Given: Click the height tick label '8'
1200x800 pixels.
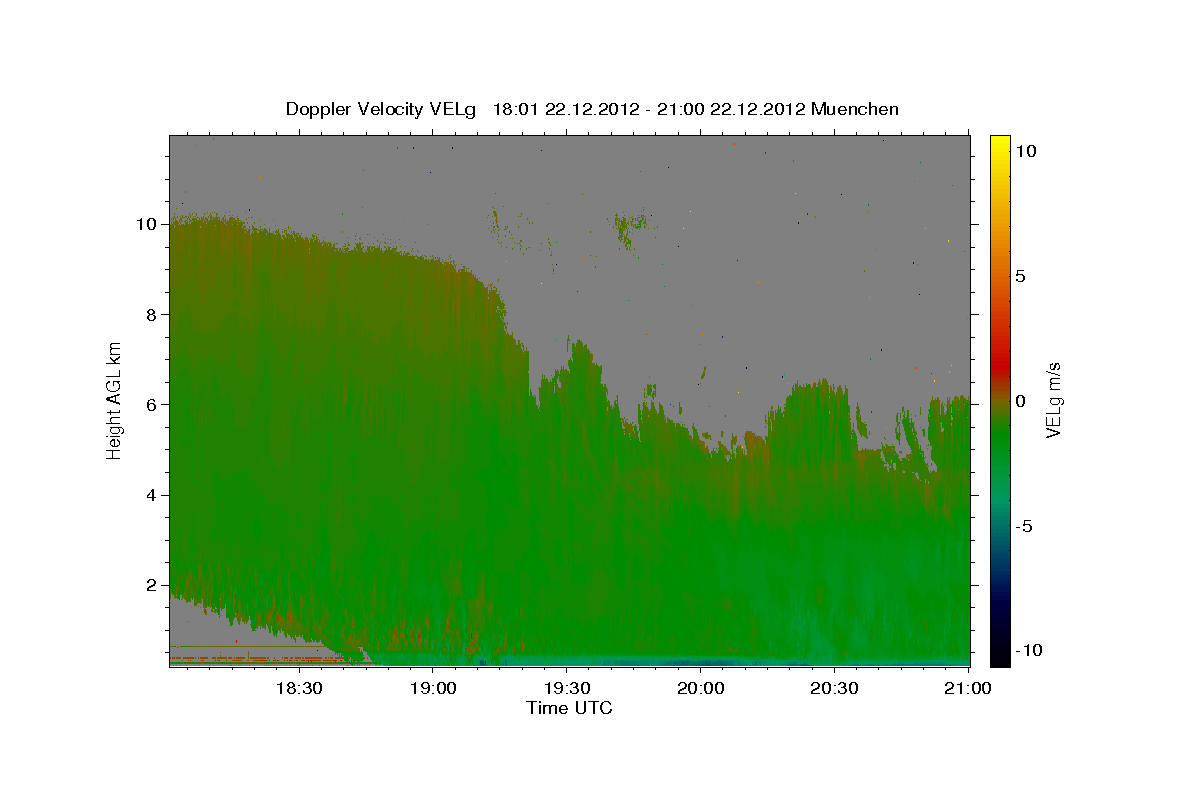Looking at the screenshot, I should (x=151, y=314).
